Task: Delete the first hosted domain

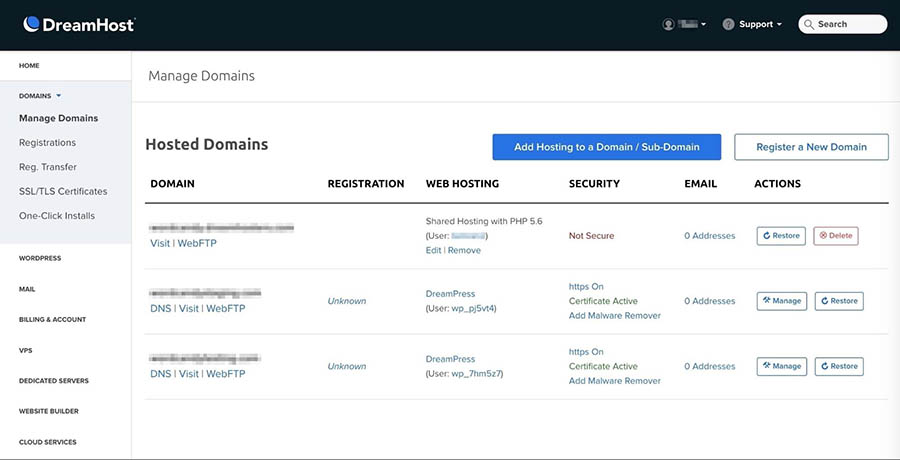Action: tap(836, 236)
